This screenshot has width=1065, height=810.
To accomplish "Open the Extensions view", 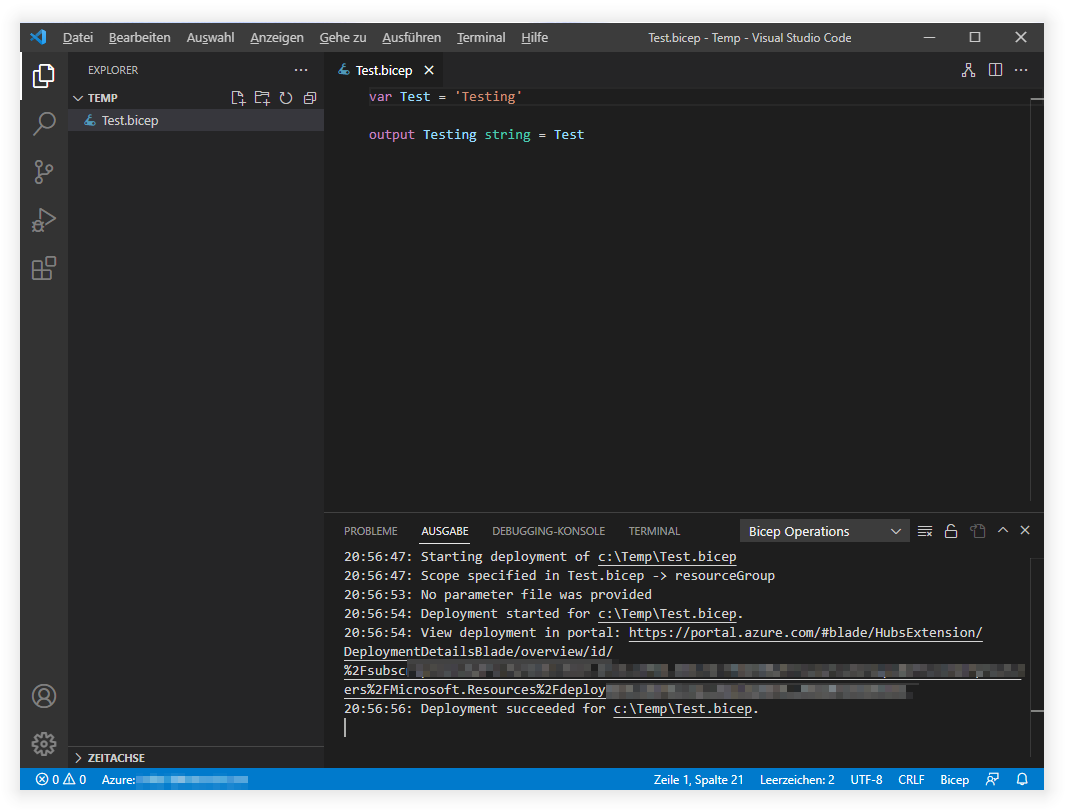I will click(x=43, y=268).
